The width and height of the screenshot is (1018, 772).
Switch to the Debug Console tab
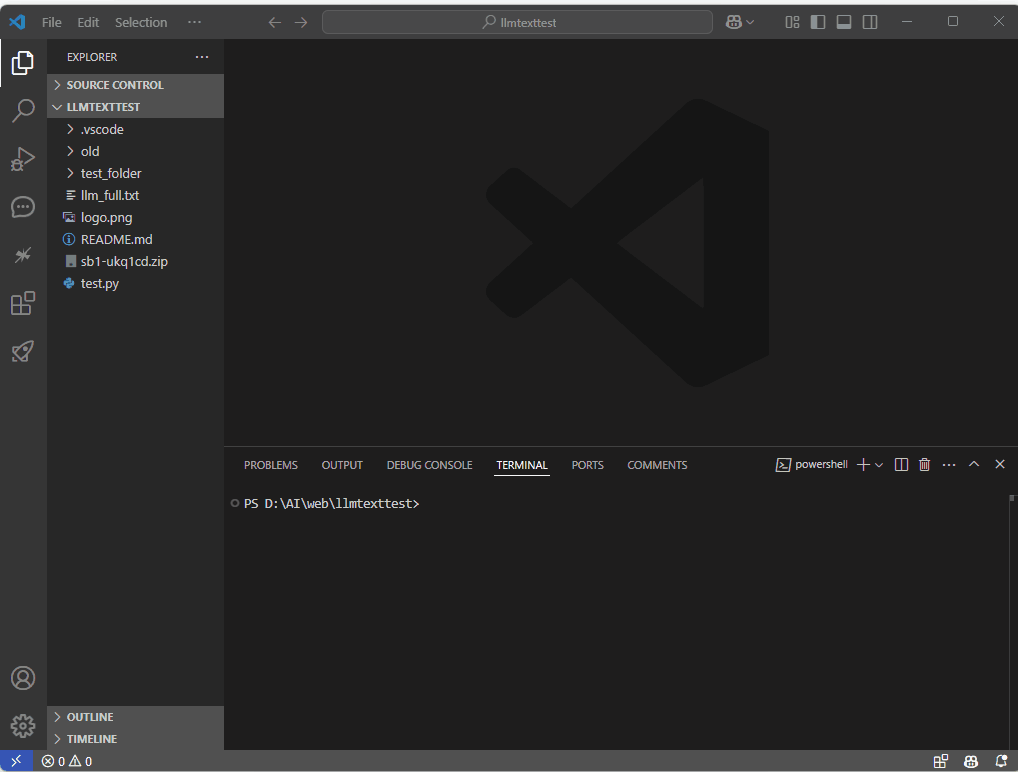coord(429,465)
